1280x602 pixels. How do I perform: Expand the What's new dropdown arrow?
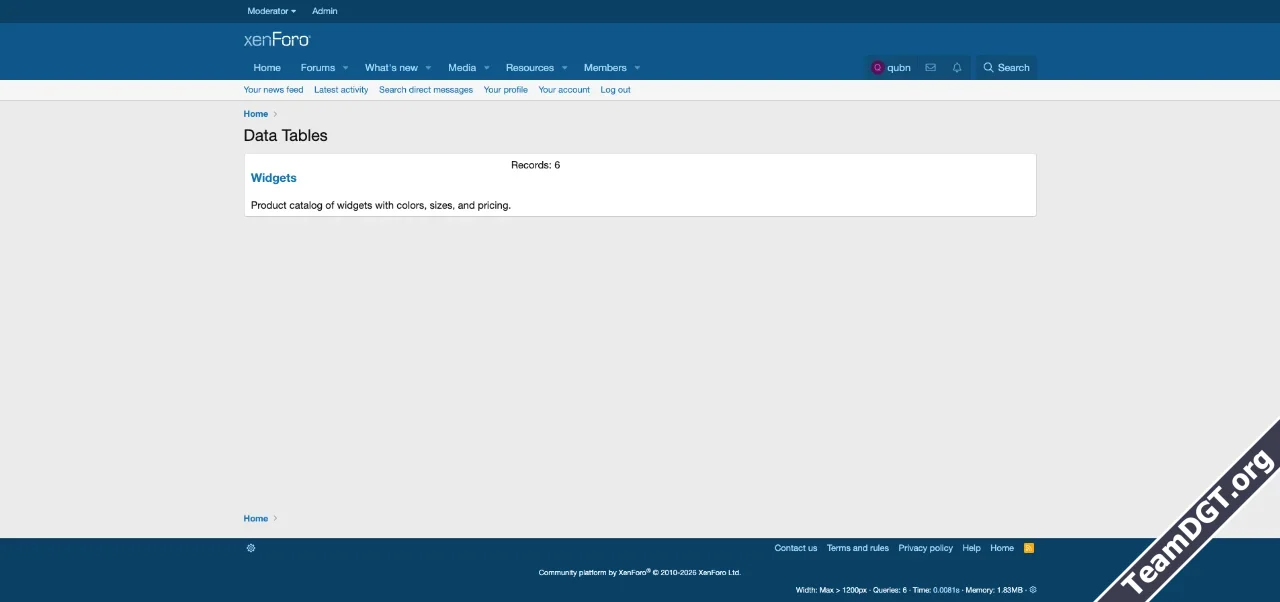pyautogui.click(x=428, y=68)
